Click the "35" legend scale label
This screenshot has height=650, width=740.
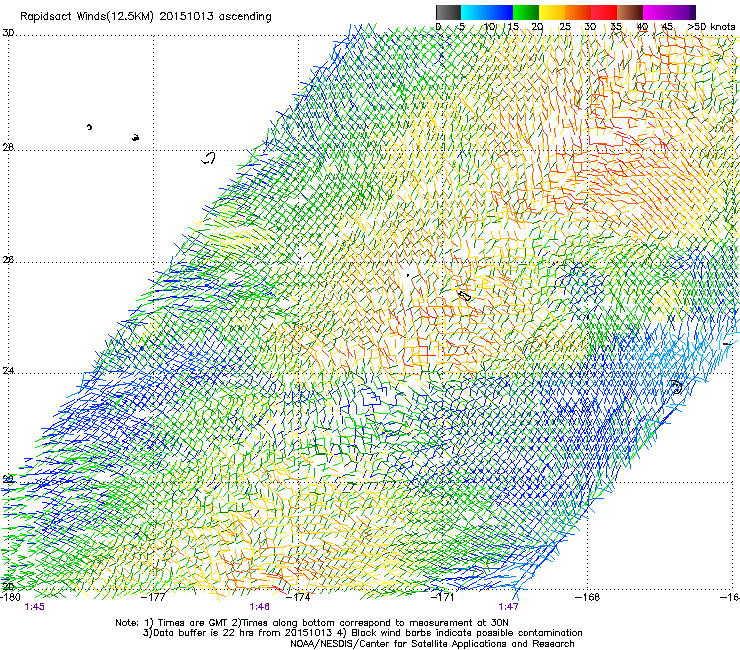click(x=615, y=27)
